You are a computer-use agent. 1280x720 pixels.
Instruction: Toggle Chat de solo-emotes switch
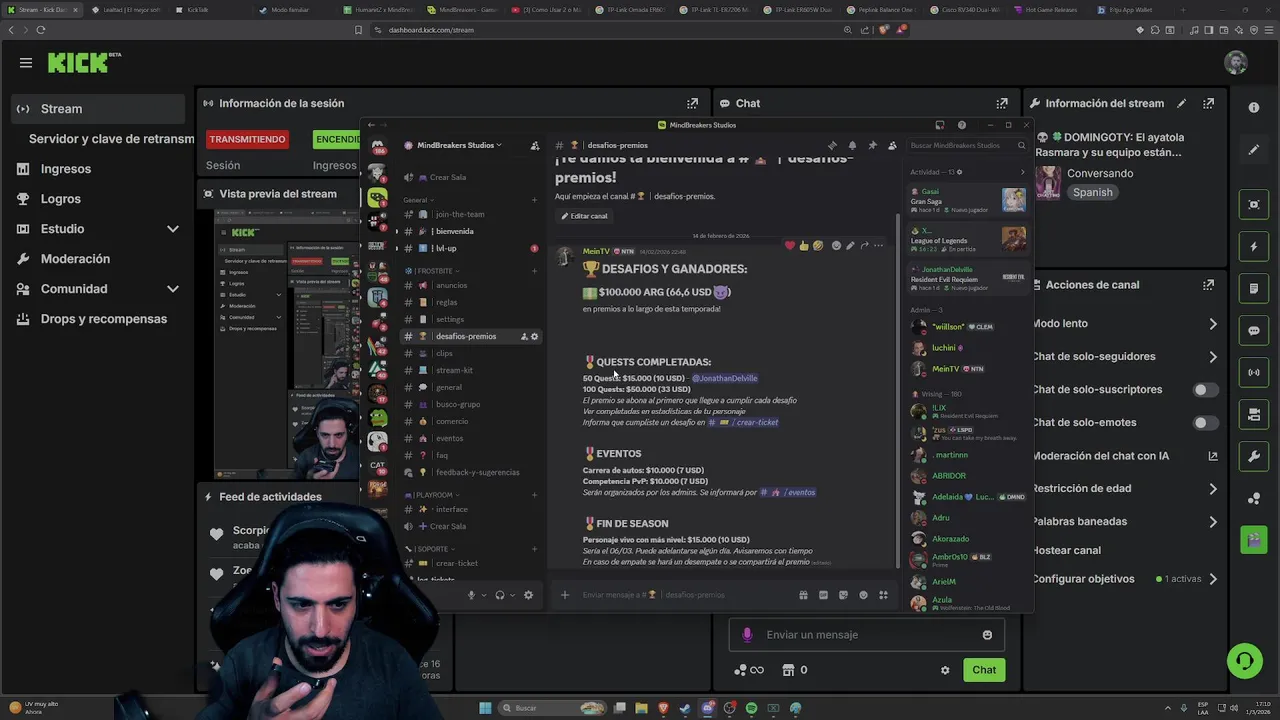(1205, 423)
